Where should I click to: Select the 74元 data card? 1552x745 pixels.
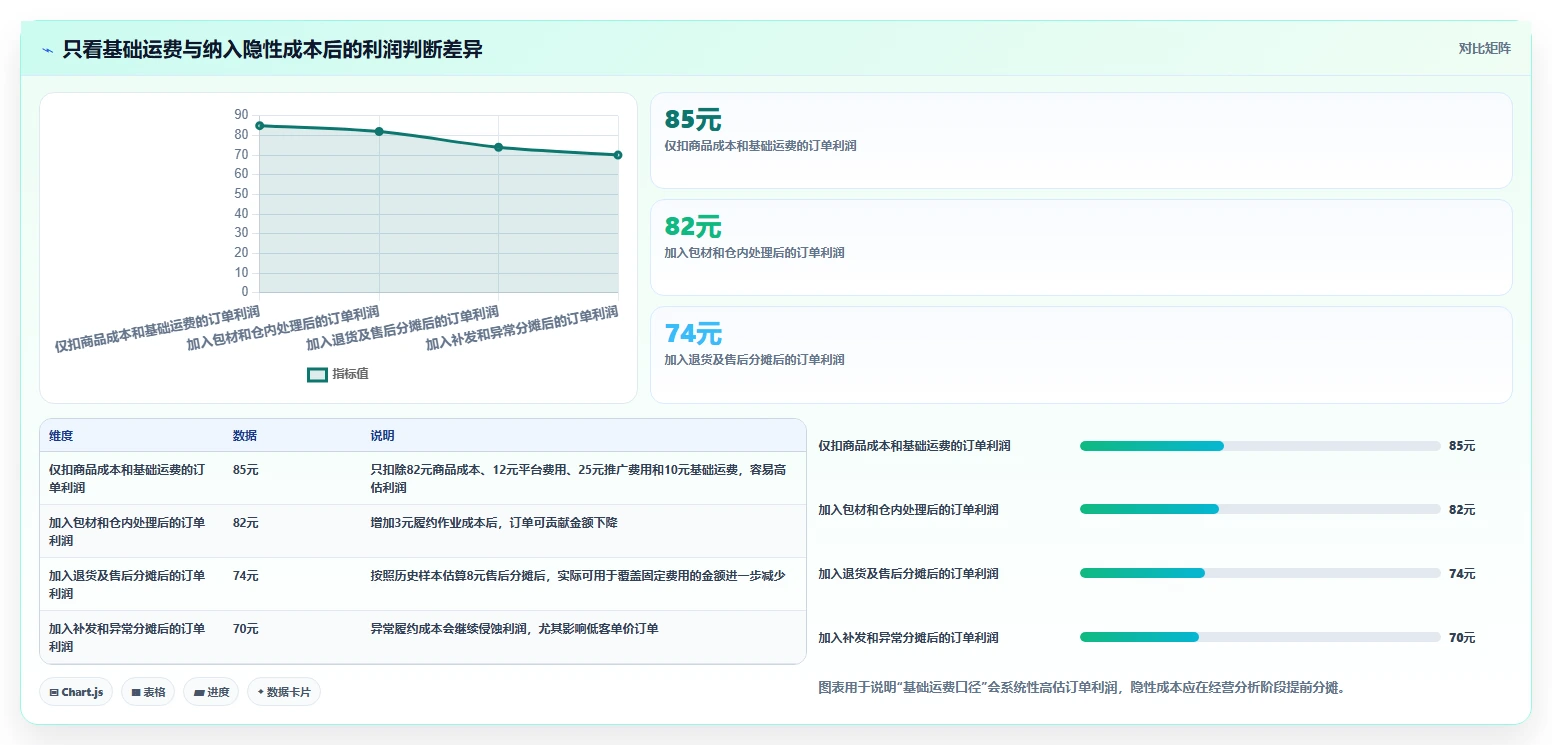coord(1081,354)
